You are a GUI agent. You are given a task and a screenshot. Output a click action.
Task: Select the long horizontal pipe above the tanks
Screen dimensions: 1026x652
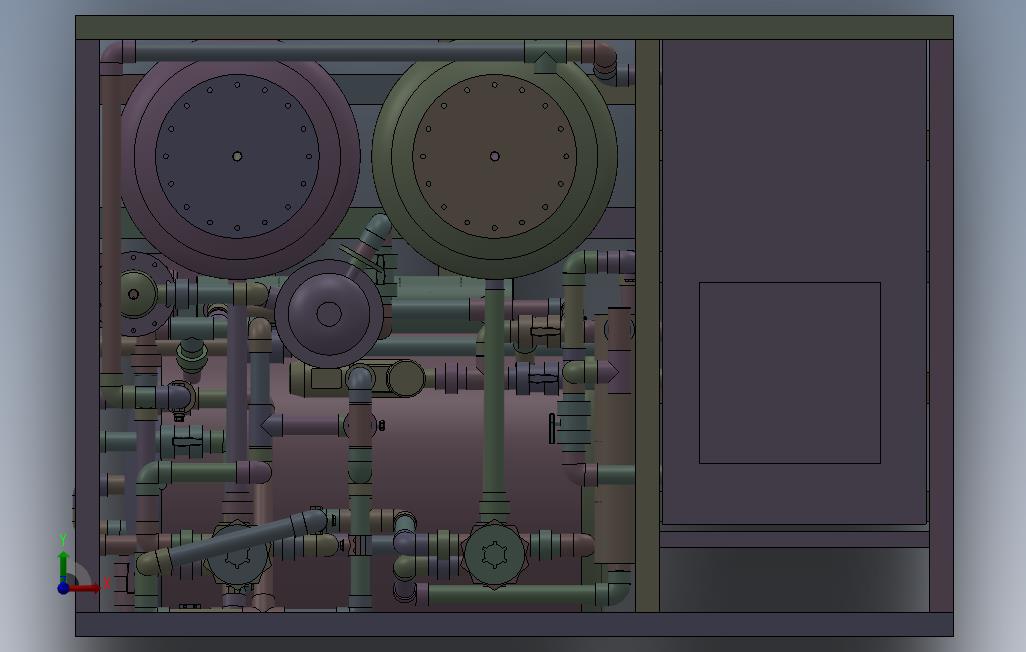point(329,51)
